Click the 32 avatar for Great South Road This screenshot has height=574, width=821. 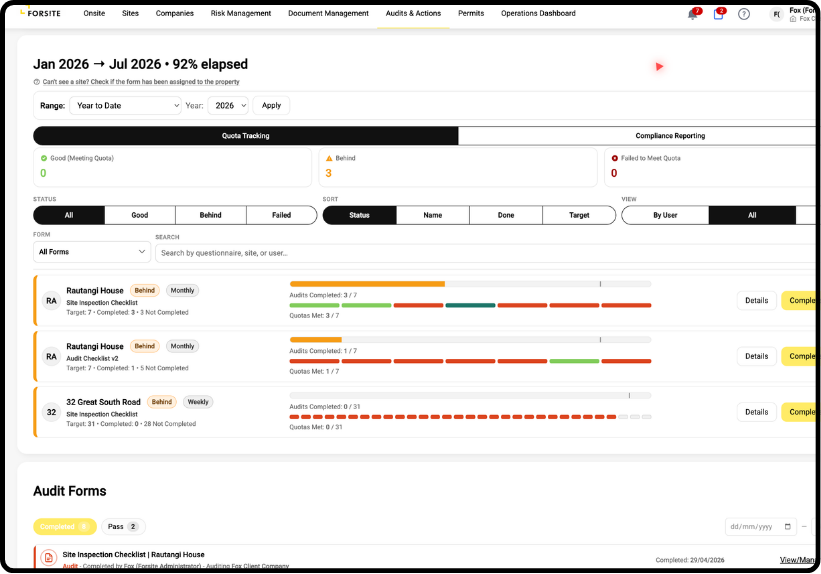point(51,412)
